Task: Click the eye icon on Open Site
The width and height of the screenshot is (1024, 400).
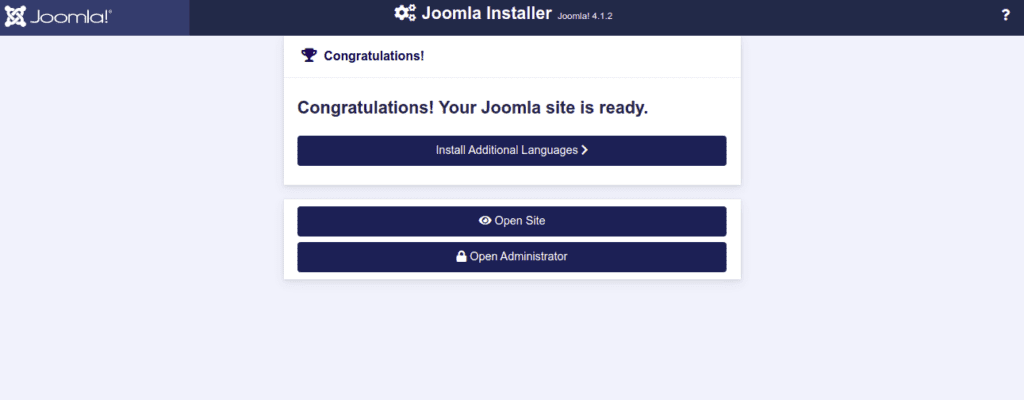Action: point(485,221)
